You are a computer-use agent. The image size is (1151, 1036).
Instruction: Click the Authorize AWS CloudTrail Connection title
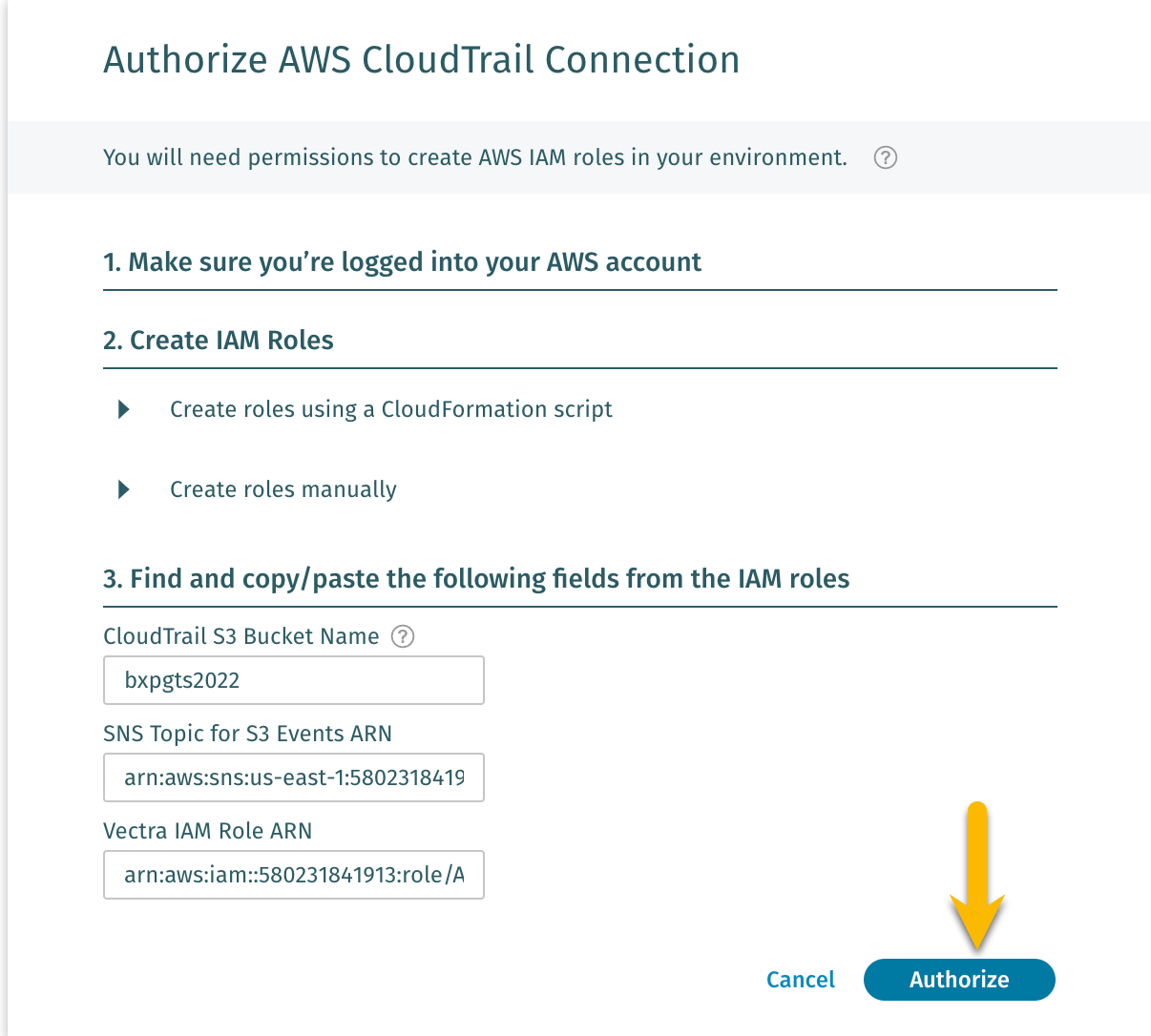pyautogui.click(x=421, y=60)
